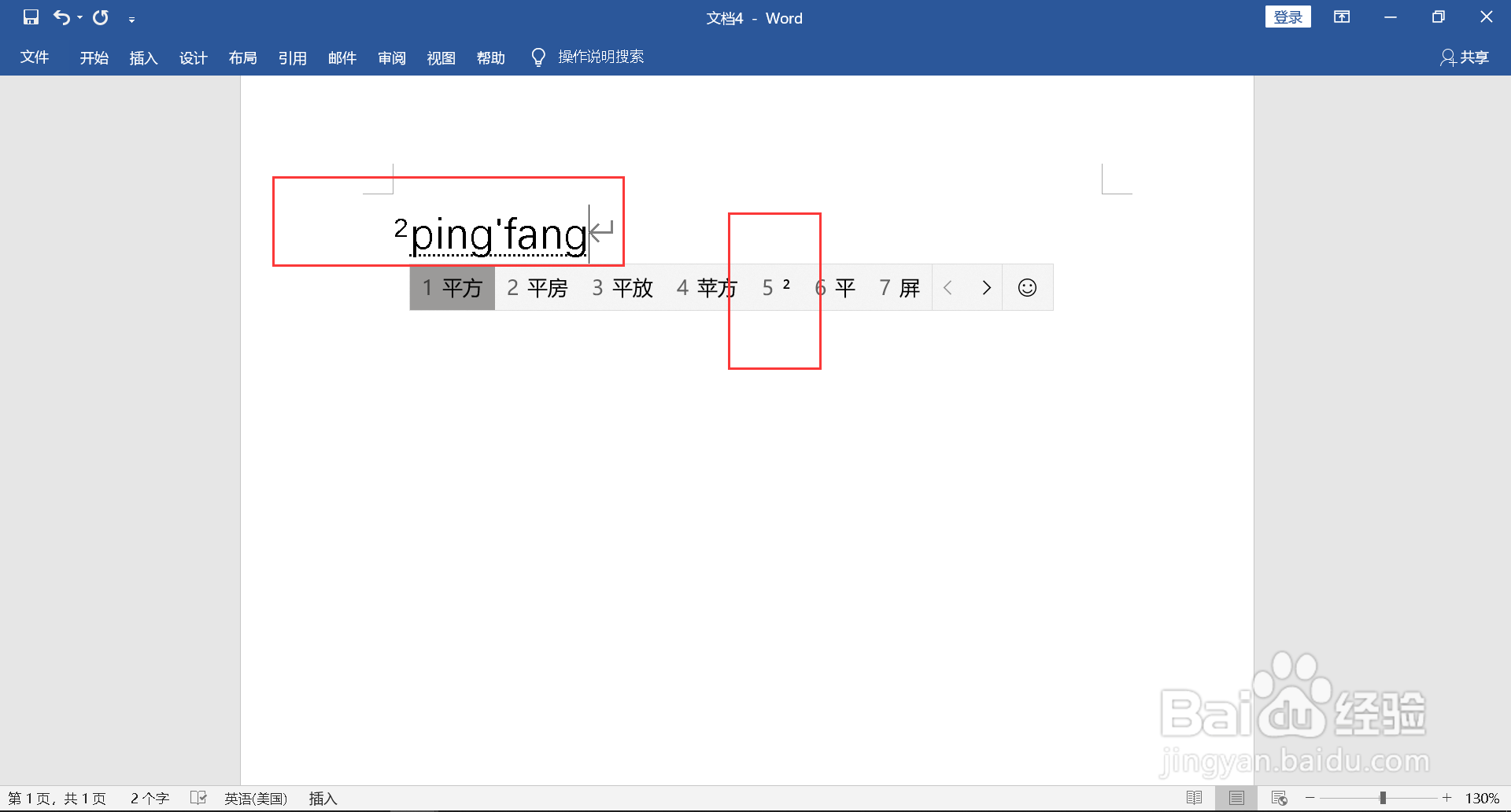Screen dimensions: 1511x812
Task: Restore down the Word window
Action: 1439,17
